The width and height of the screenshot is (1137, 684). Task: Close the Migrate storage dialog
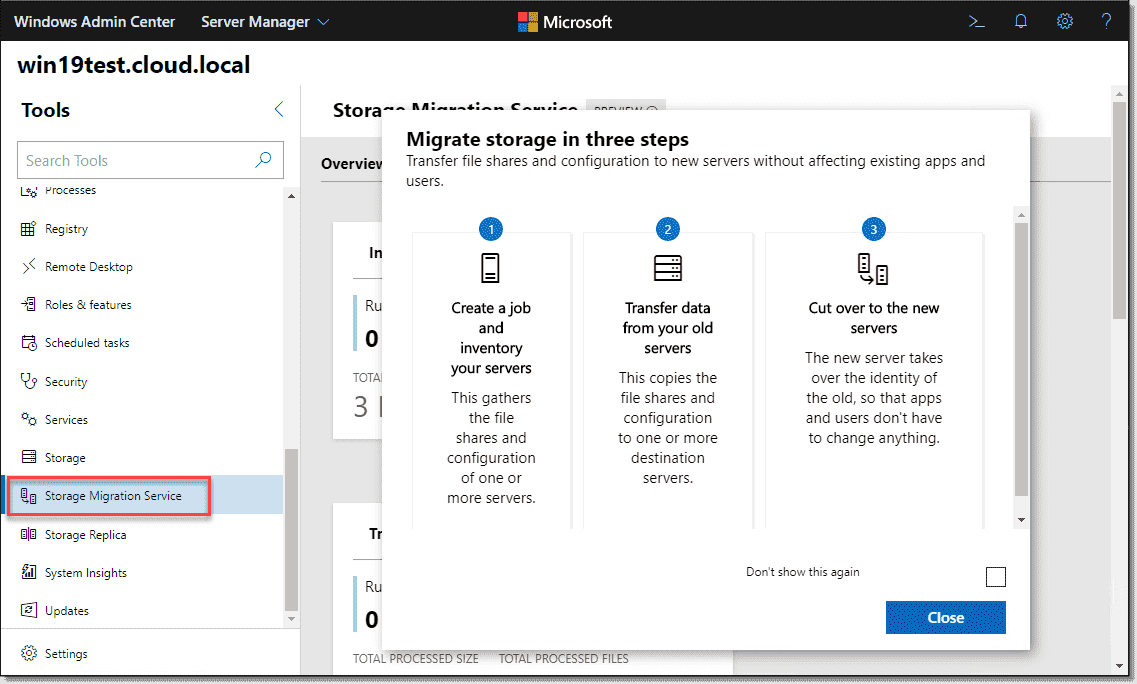[x=945, y=617]
